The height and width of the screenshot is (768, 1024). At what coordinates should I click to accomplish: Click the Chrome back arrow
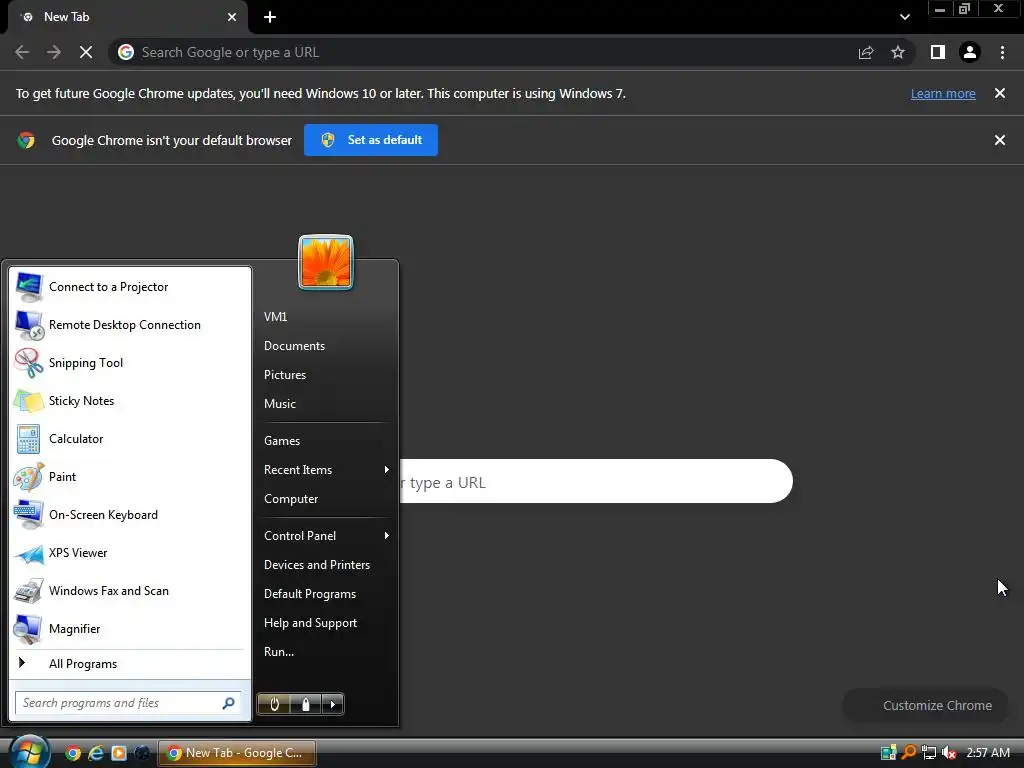[x=22, y=52]
